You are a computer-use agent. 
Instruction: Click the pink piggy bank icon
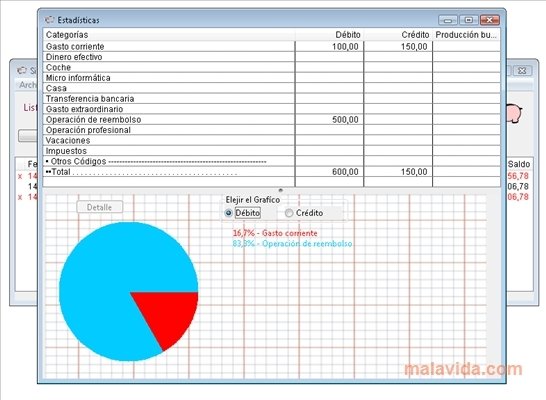(x=514, y=113)
